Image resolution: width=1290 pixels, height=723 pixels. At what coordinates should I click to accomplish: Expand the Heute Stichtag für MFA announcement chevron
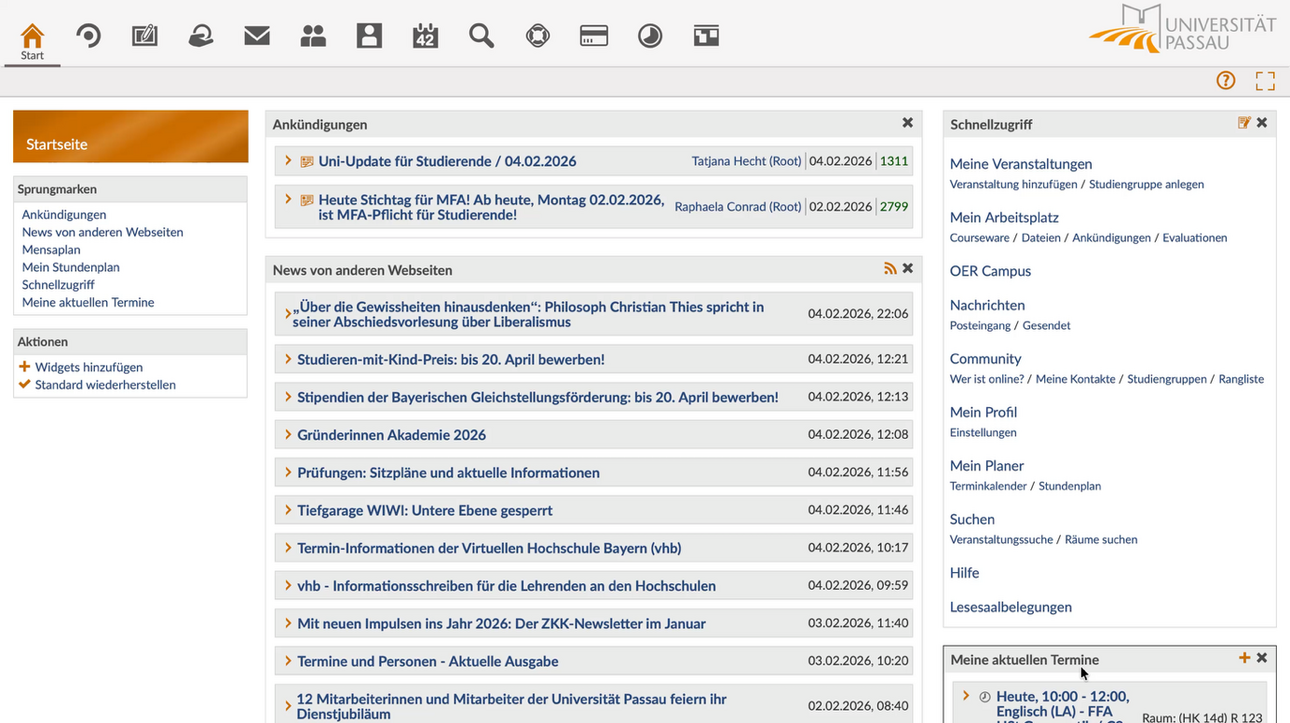(288, 199)
